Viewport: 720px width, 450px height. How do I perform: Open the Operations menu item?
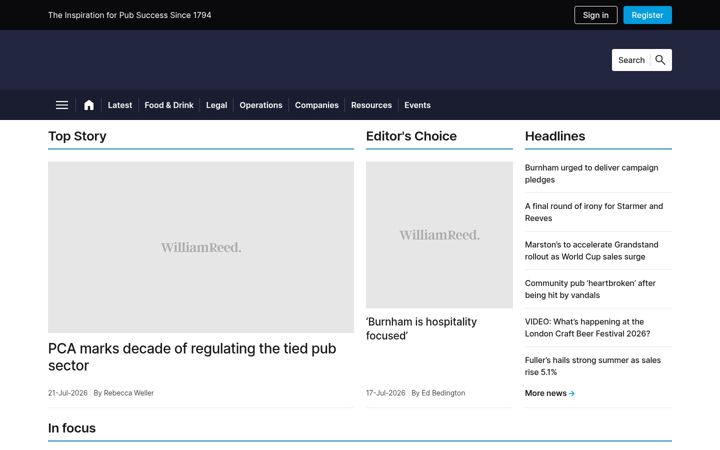tap(261, 105)
